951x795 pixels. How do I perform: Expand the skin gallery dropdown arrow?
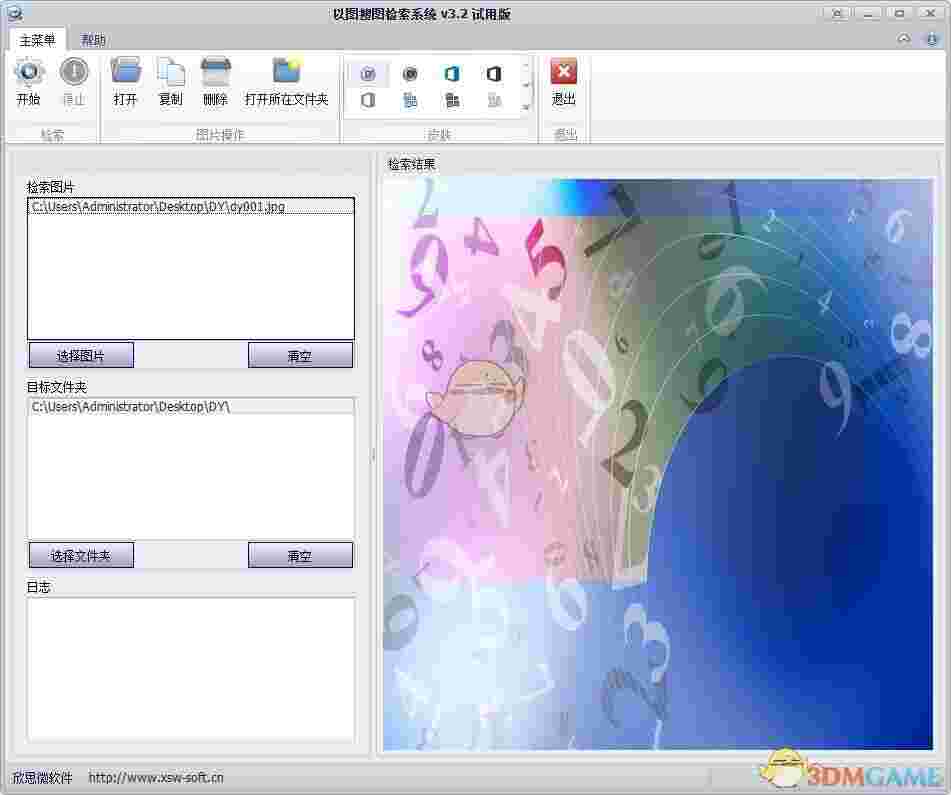pos(526,107)
